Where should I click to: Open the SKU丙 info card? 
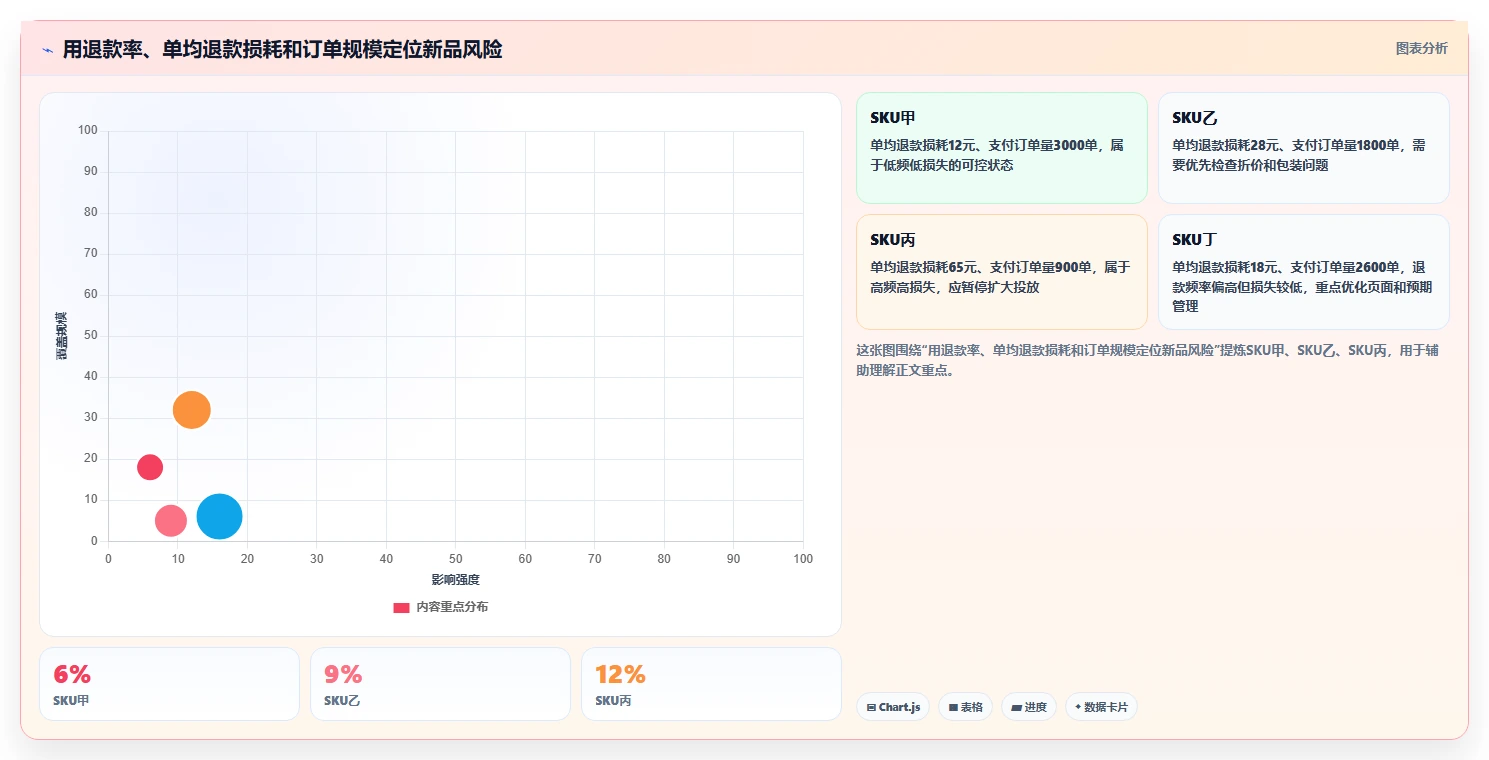click(1001, 271)
